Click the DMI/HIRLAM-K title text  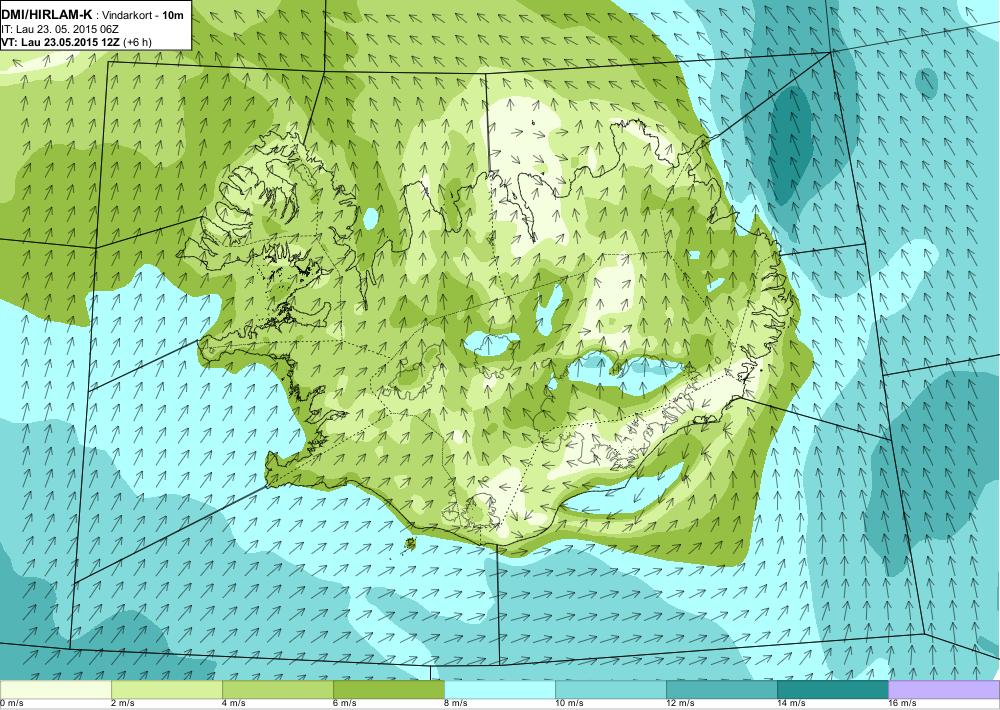[x=47, y=15]
